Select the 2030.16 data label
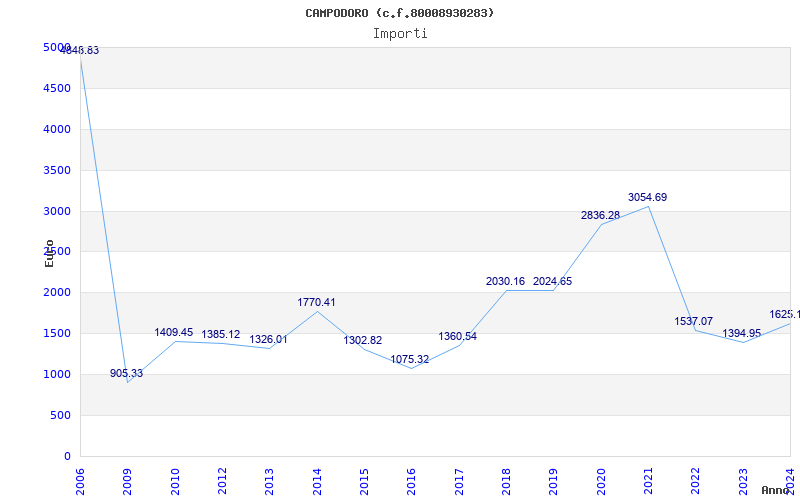The image size is (800, 500). (505, 282)
